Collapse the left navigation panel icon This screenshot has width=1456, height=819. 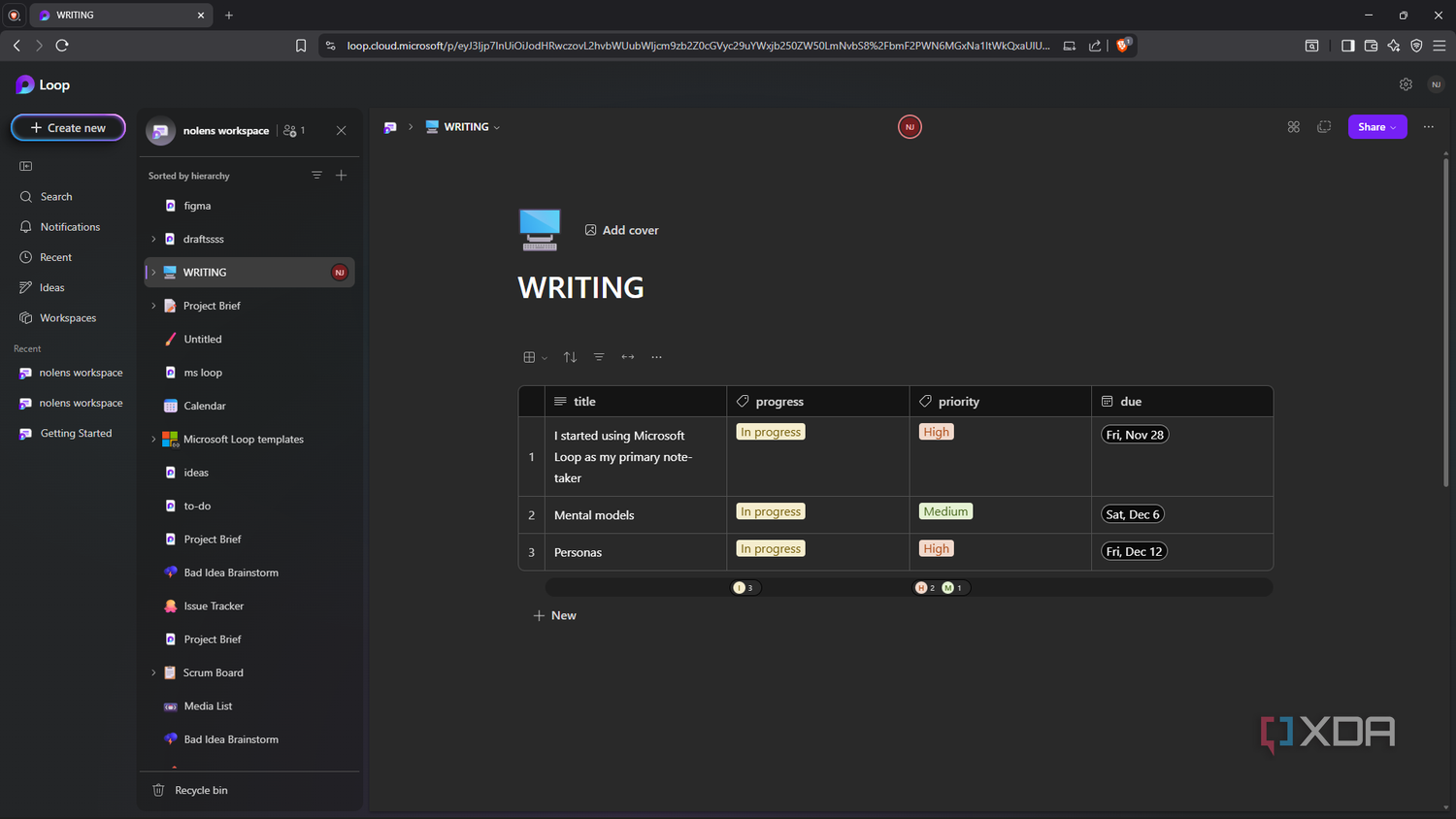pos(26,166)
